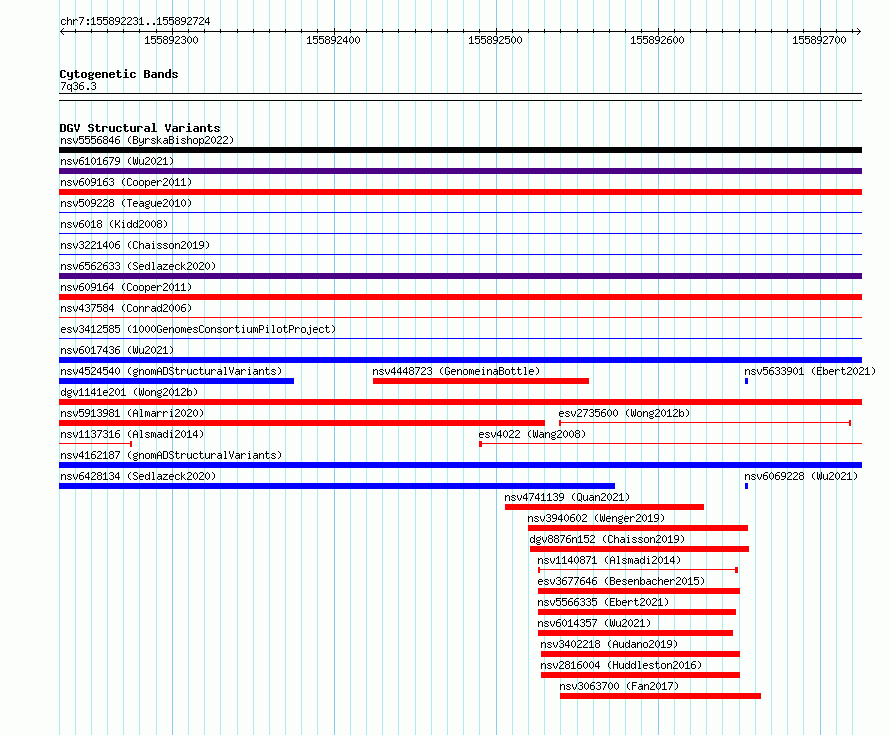Select nsv6014357 (Wu2021) label
Image resolution: width=890 pixels, height=735 pixels.
pyautogui.click(x=594, y=623)
